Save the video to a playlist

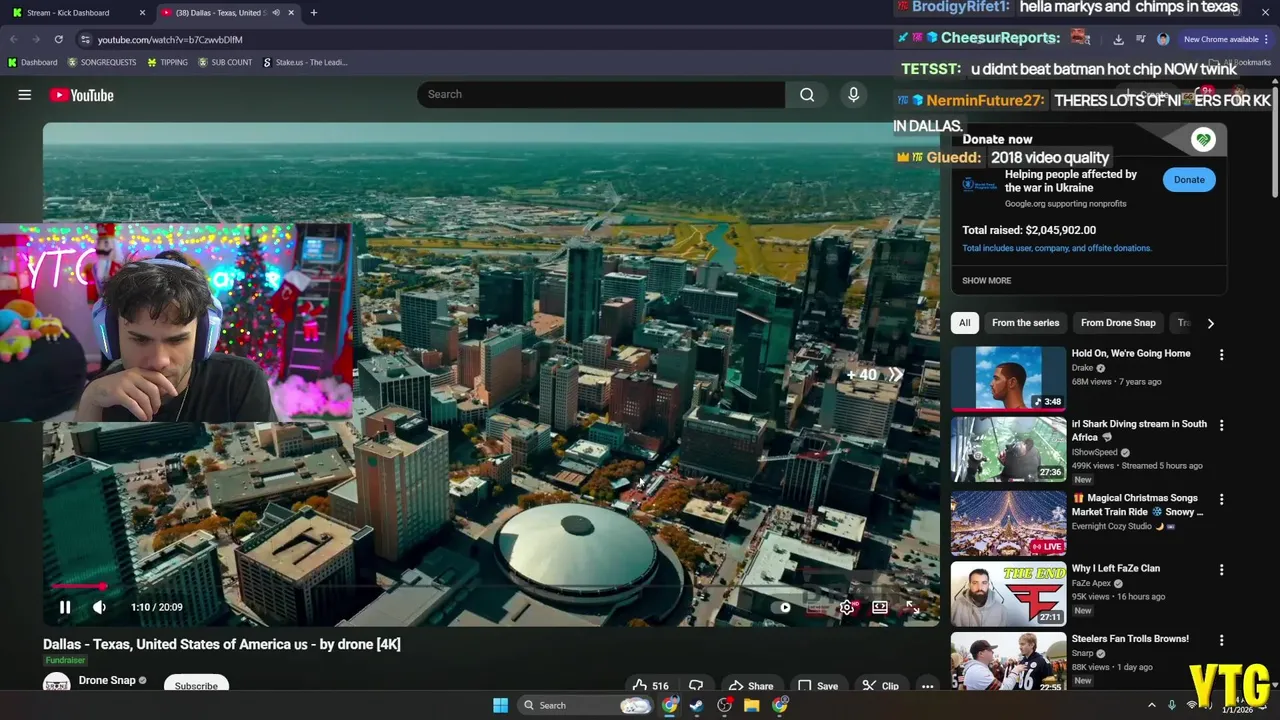coord(818,686)
